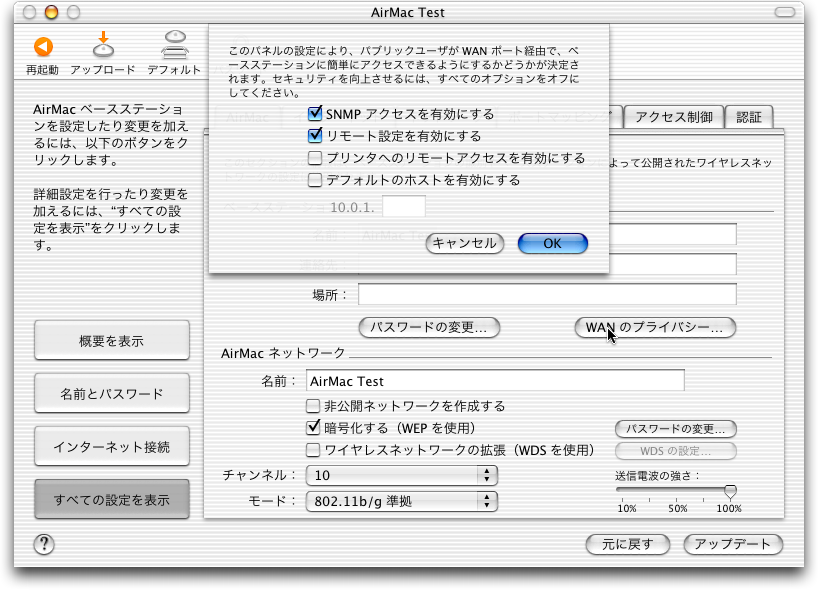Viewport: 818px width, 590px height.
Task: Adjust the 送信電波の強さ slider
Action: 730,491
